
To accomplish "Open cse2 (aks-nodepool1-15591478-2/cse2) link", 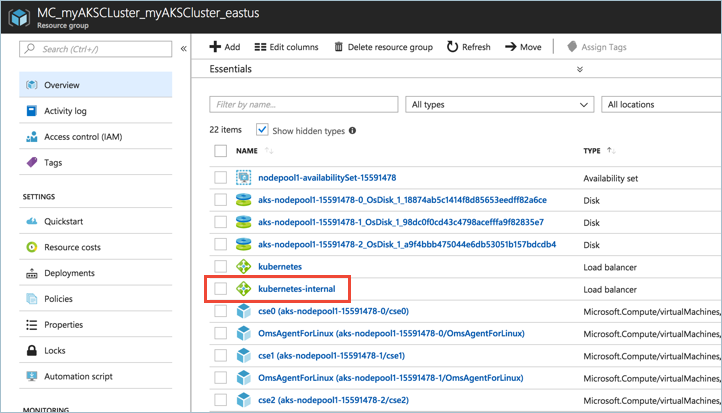I will (x=333, y=400).
